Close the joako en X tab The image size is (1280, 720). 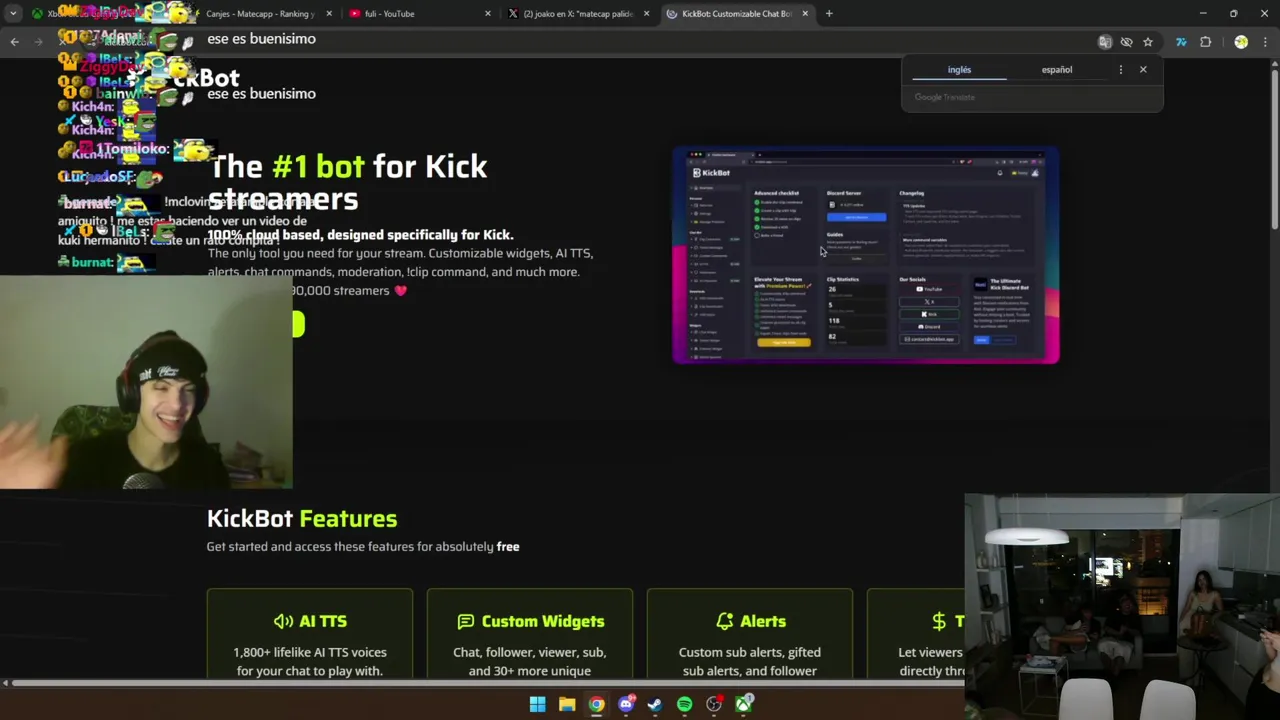pyautogui.click(x=646, y=14)
